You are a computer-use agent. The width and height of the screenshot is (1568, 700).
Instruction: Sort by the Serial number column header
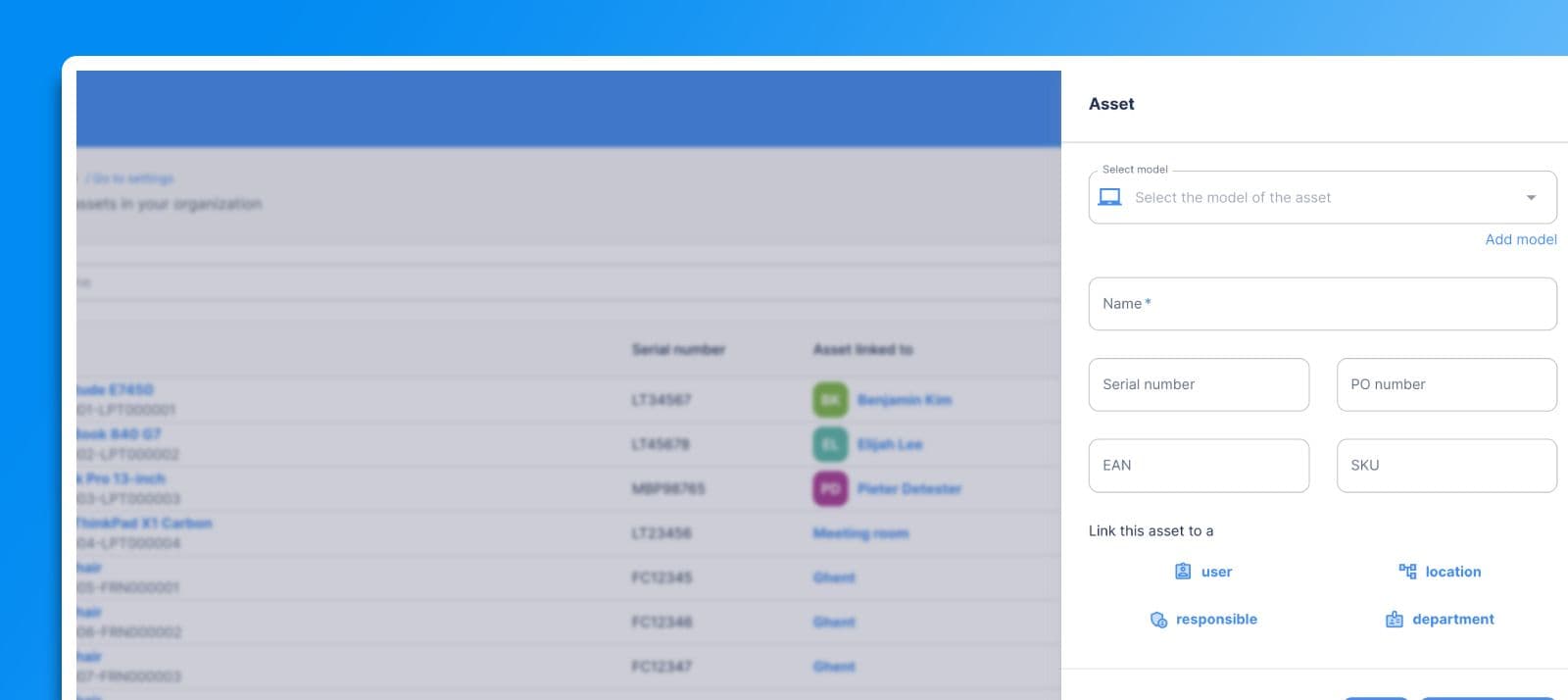click(678, 350)
